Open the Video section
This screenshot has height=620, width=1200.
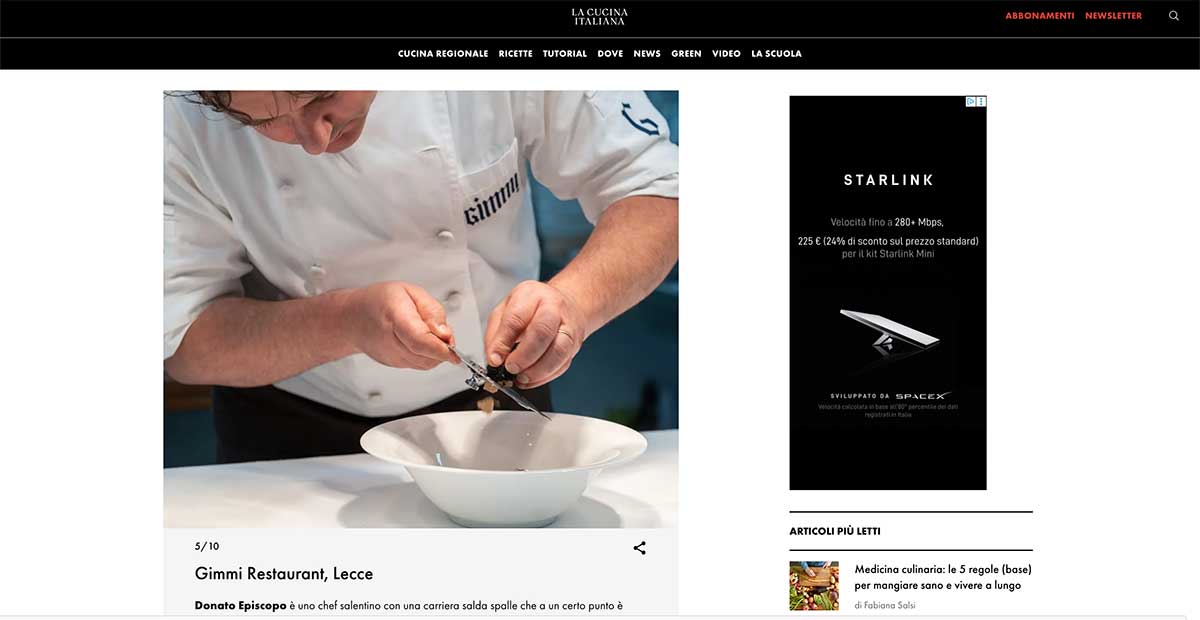click(726, 54)
